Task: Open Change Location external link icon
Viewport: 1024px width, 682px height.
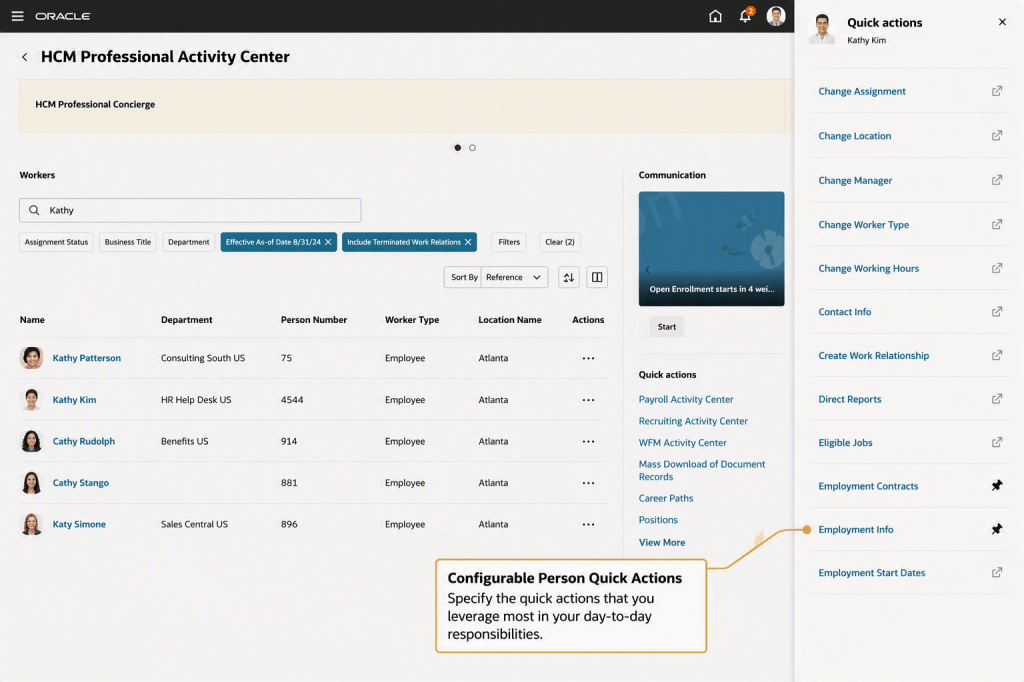Action: click(997, 136)
